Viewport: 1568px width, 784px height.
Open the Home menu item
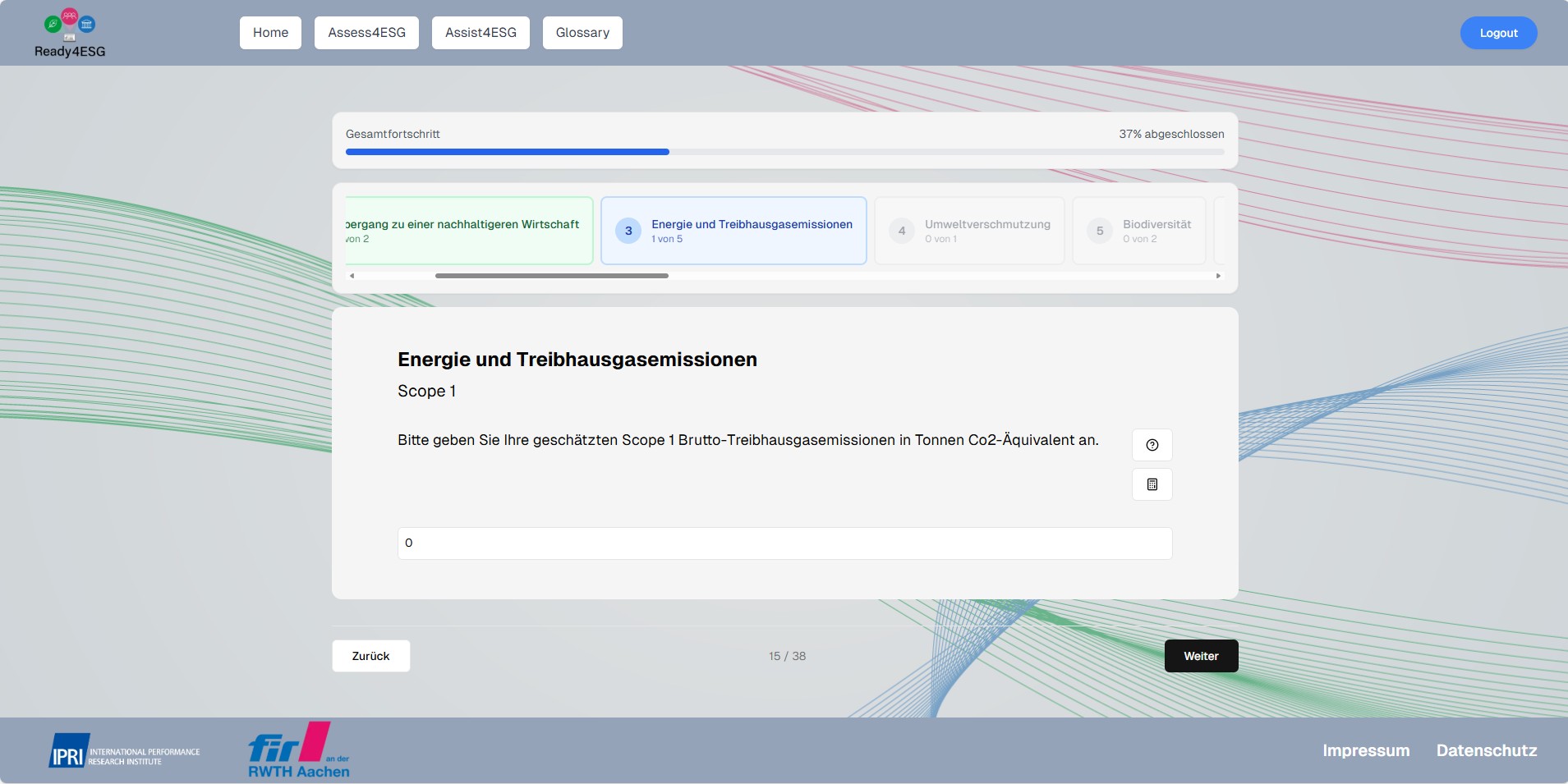tap(270, 33)
